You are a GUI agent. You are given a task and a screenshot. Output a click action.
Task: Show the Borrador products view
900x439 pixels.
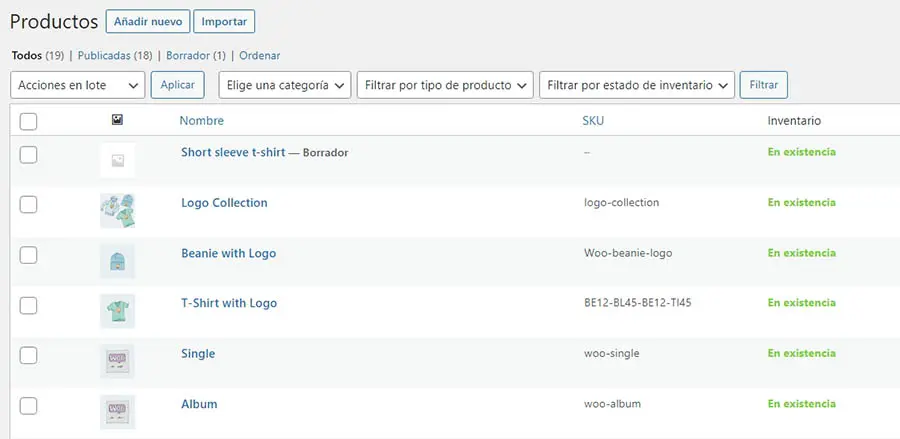click(195, 56)
